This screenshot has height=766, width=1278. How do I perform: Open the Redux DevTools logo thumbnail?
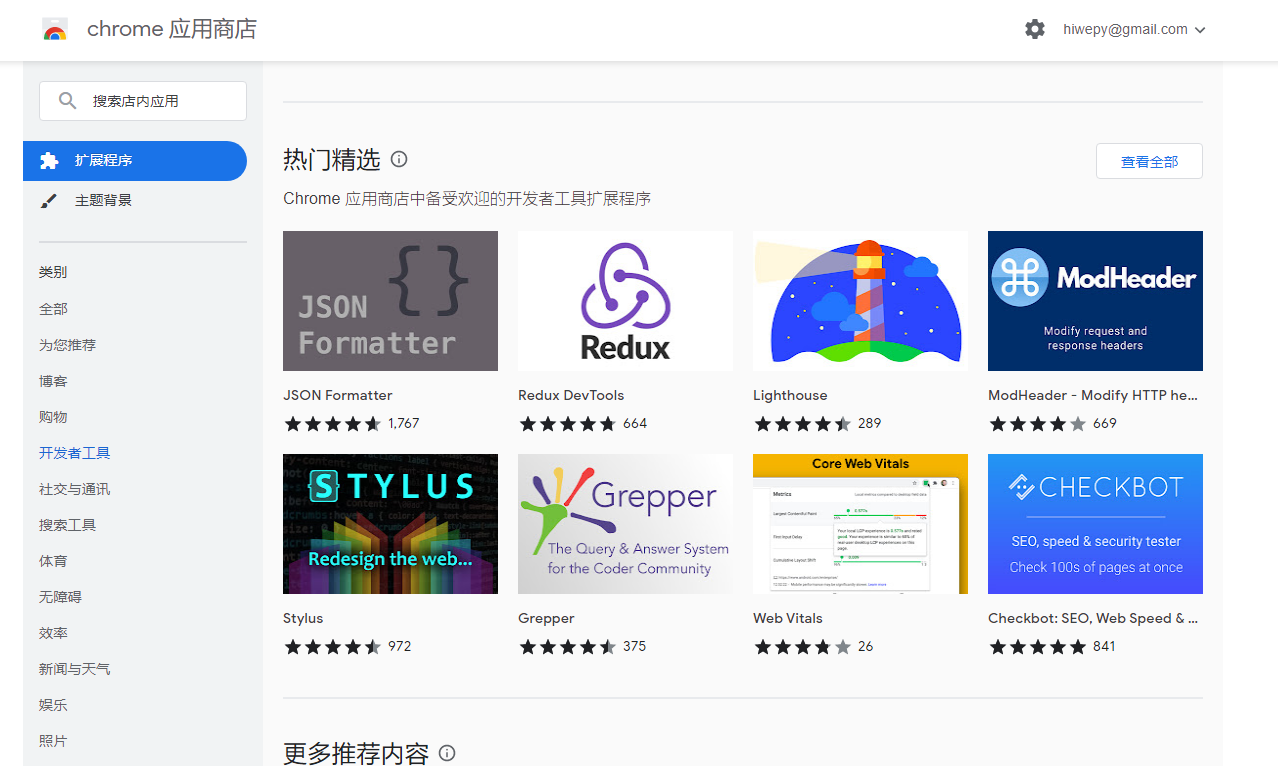[x=625, y=301]
